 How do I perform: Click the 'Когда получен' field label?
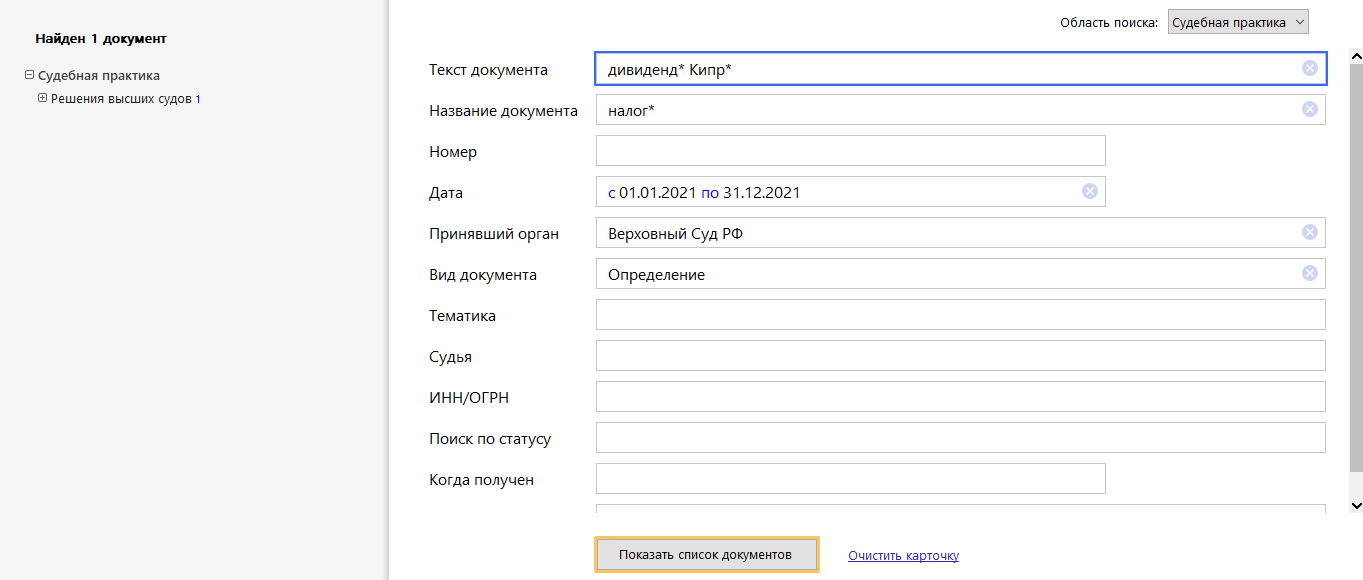[x=481, y=480]
